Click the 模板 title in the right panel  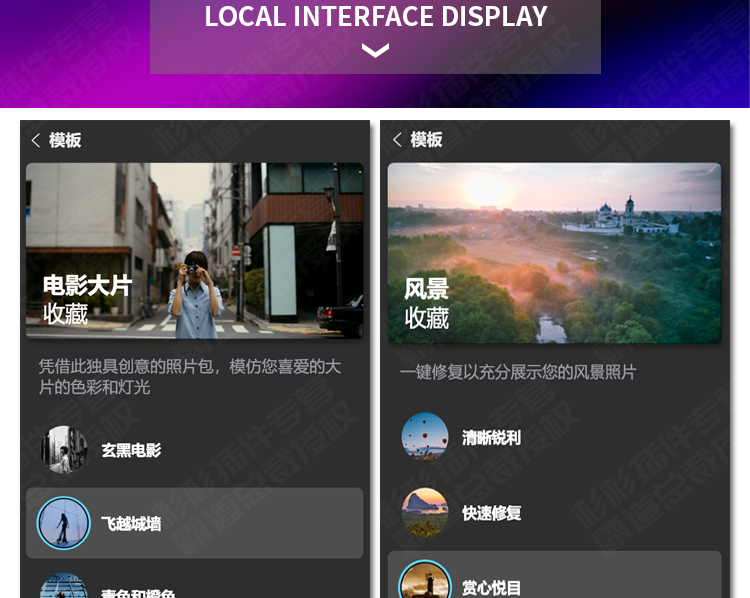pyautogui.click(x=426, y=140)
